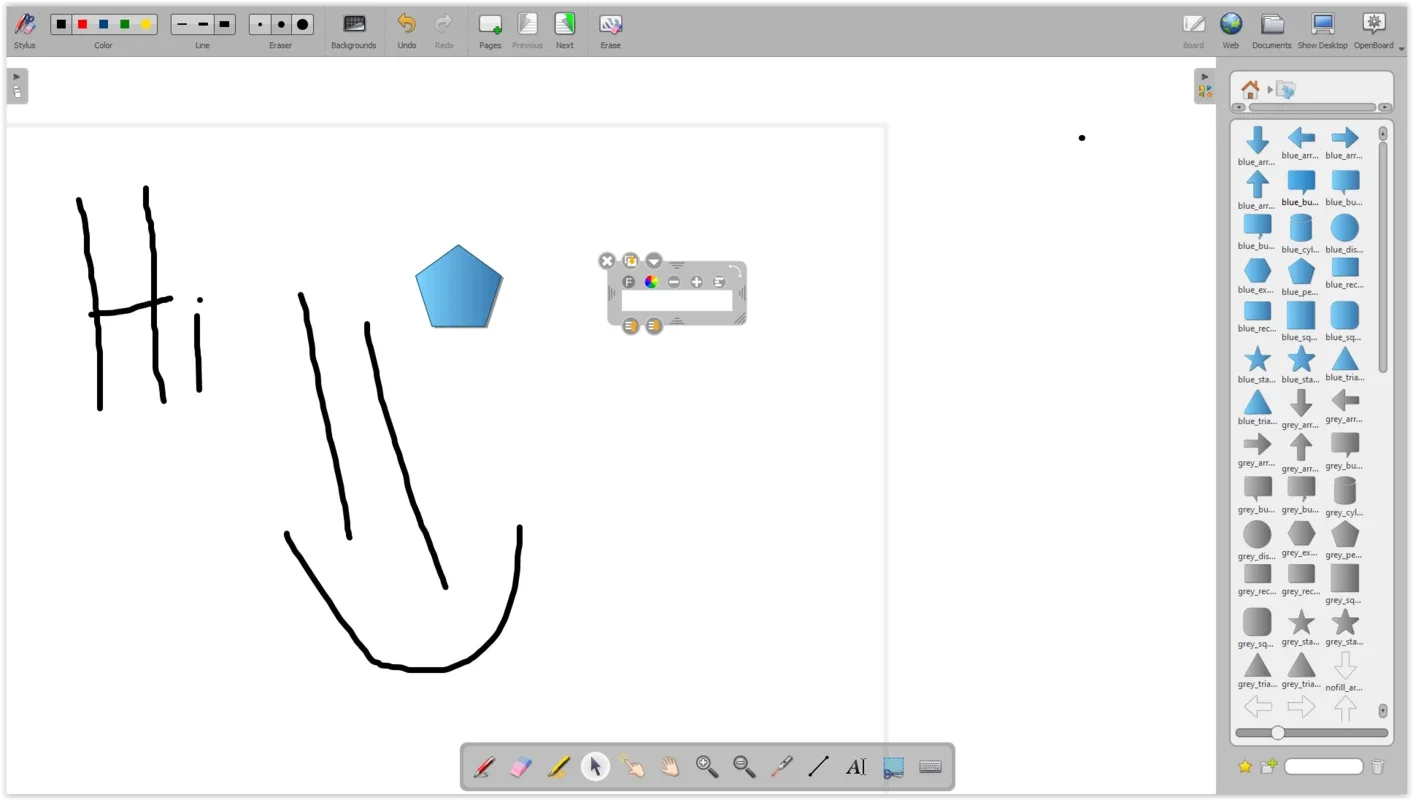Open the color wheel on the text box widget

(x=651, y=281)
